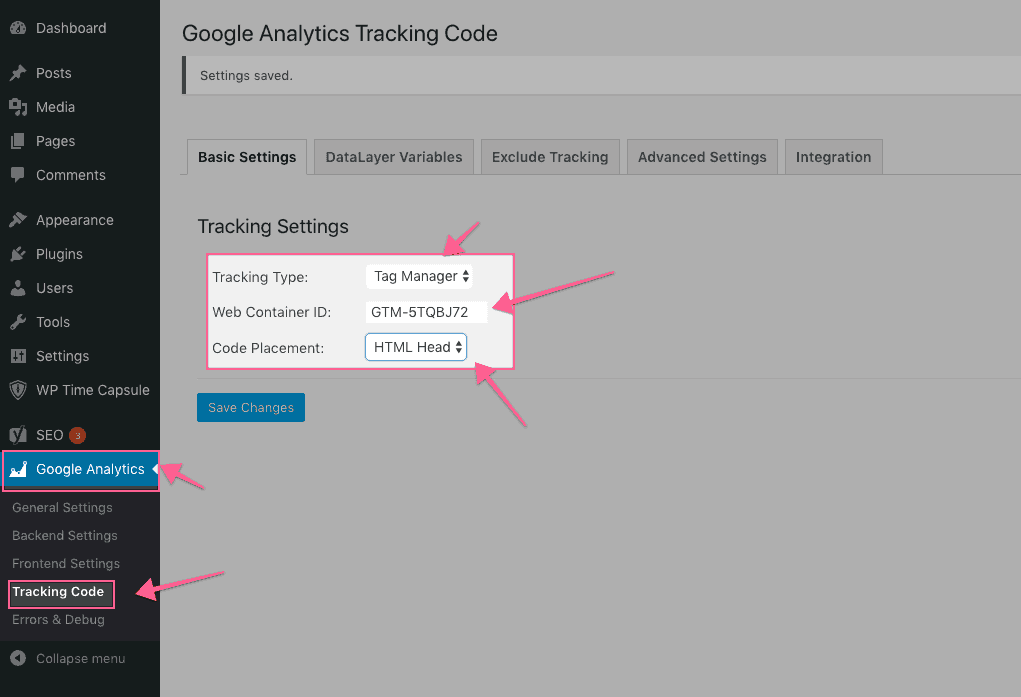Open the Tools menu item
The image size is (1021, 697).
pyautogui.click(x=79, y=322)
